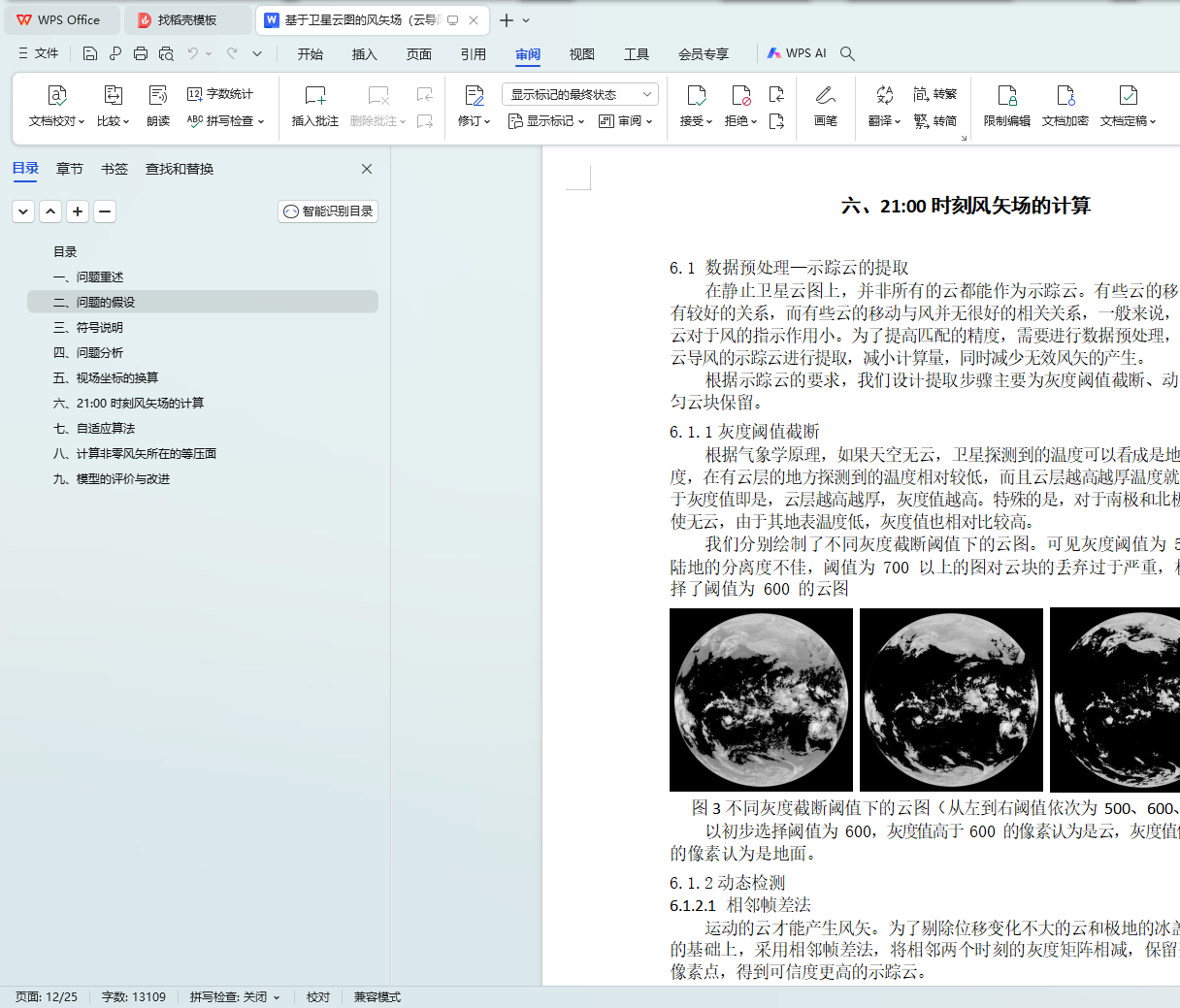Screen dimensions: 1180x1008
Task: Click 拼写检查 spell check button
Action: tap(225, 121)
